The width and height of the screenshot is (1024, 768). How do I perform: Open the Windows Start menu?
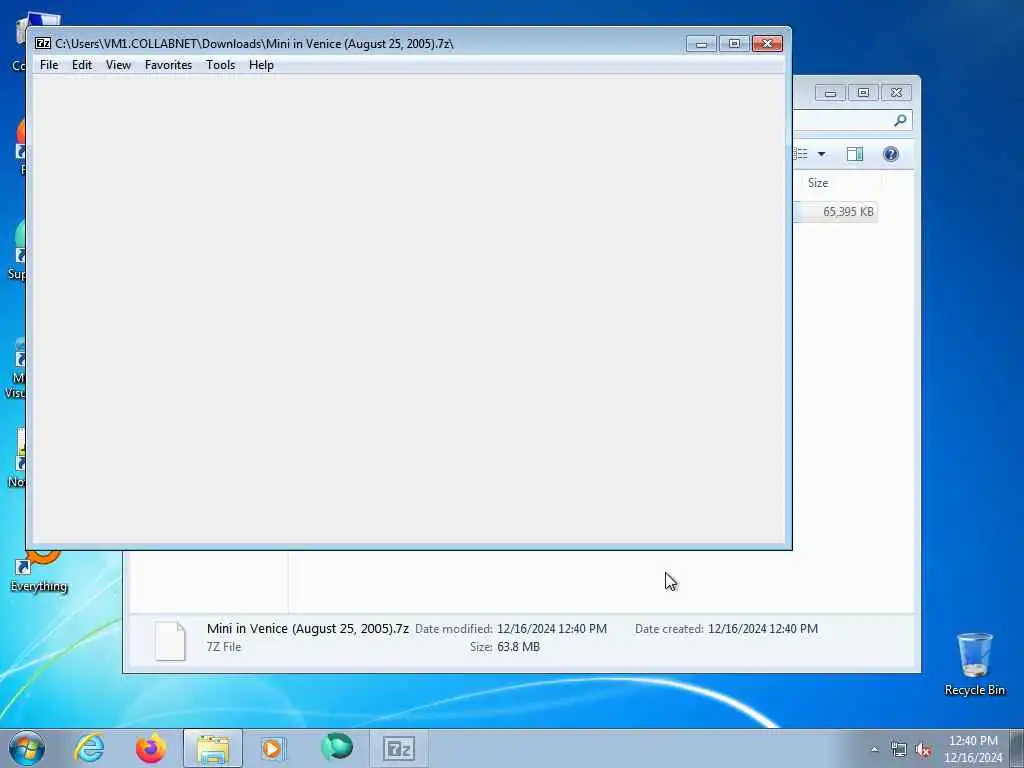27,748
